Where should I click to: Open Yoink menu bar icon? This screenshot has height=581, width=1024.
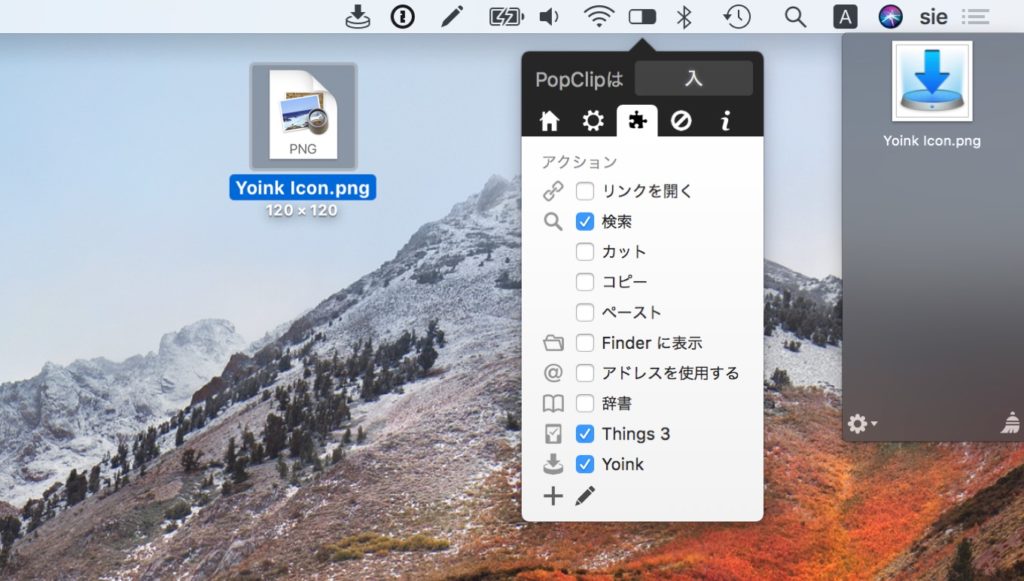tap(358, 16)
